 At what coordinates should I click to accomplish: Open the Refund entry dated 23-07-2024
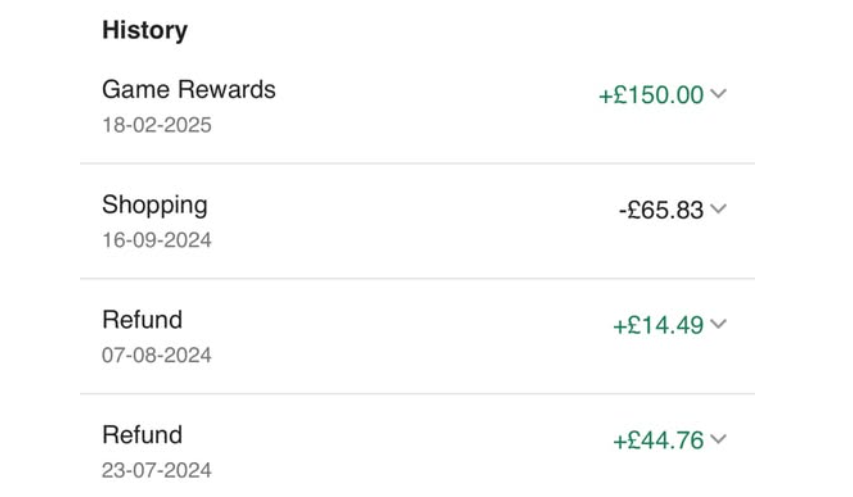tap(142, 435)
